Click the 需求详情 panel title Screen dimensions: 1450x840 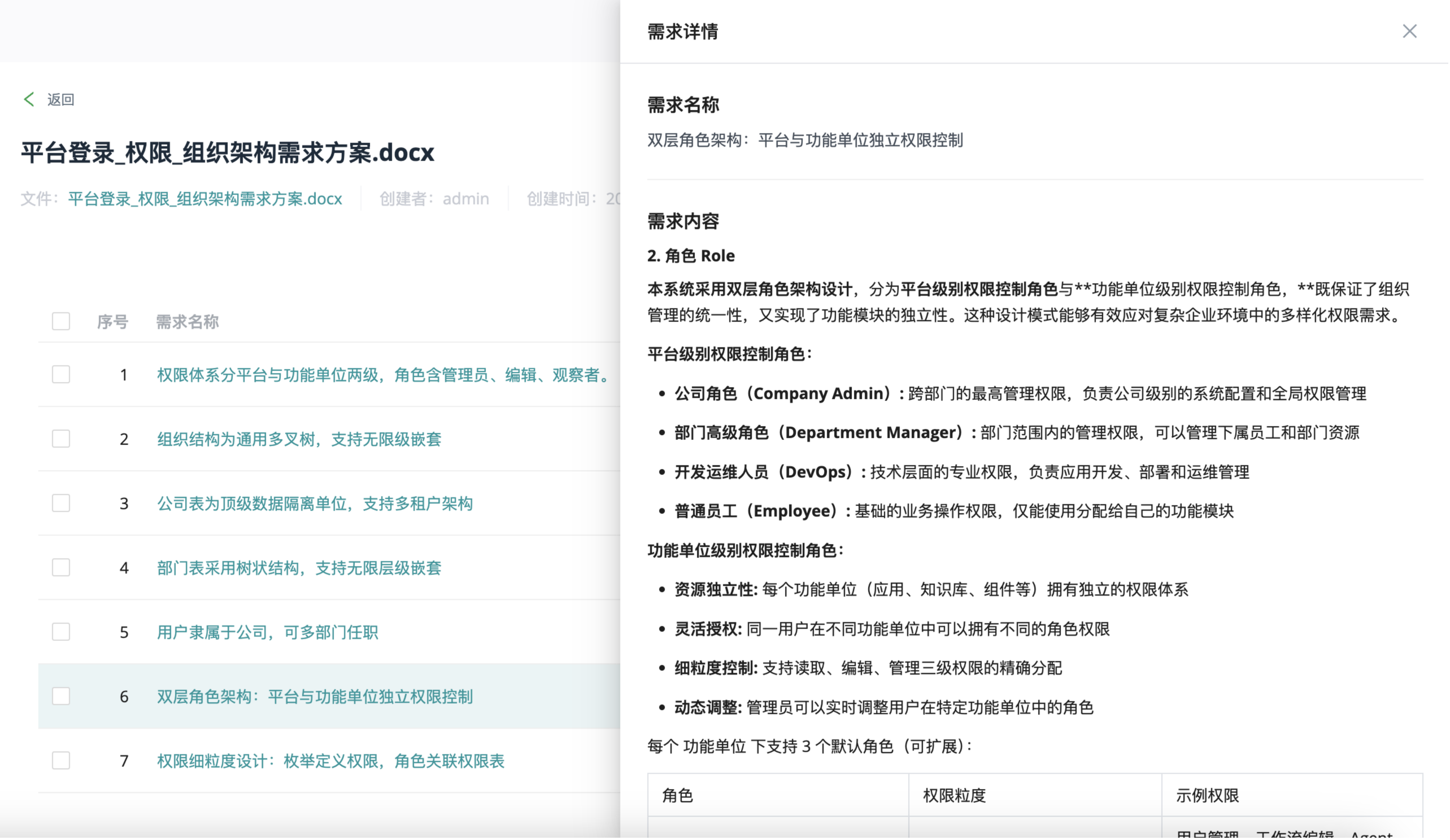pyautogui.click(x=683, y=32)
